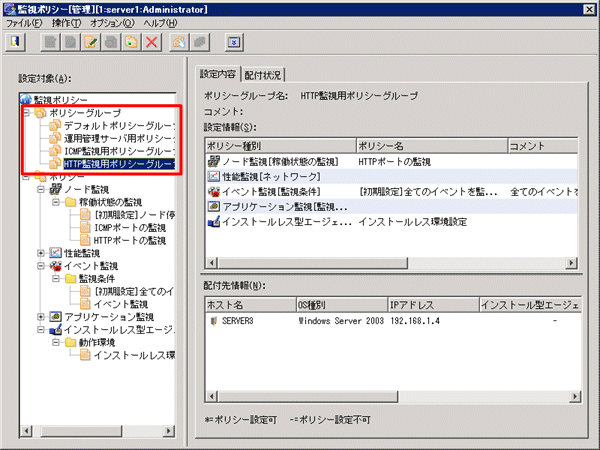
Task: Click the アプリケーション監視 icon in tree
Action: 56,317
